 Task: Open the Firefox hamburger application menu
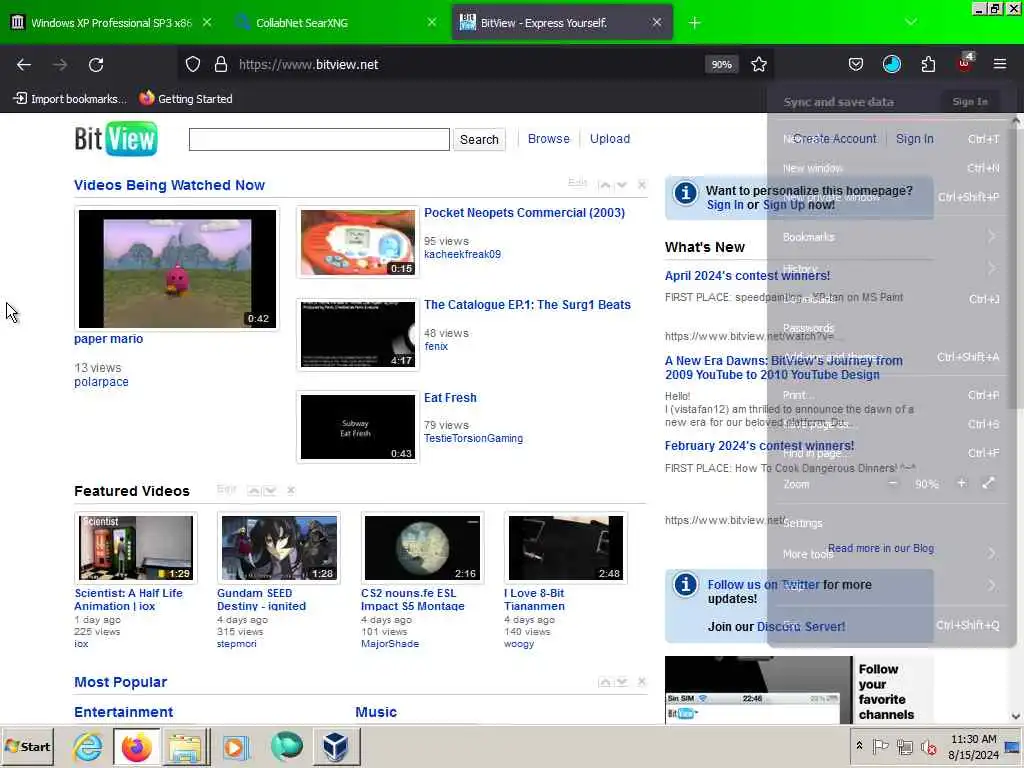click(1000, 64)
